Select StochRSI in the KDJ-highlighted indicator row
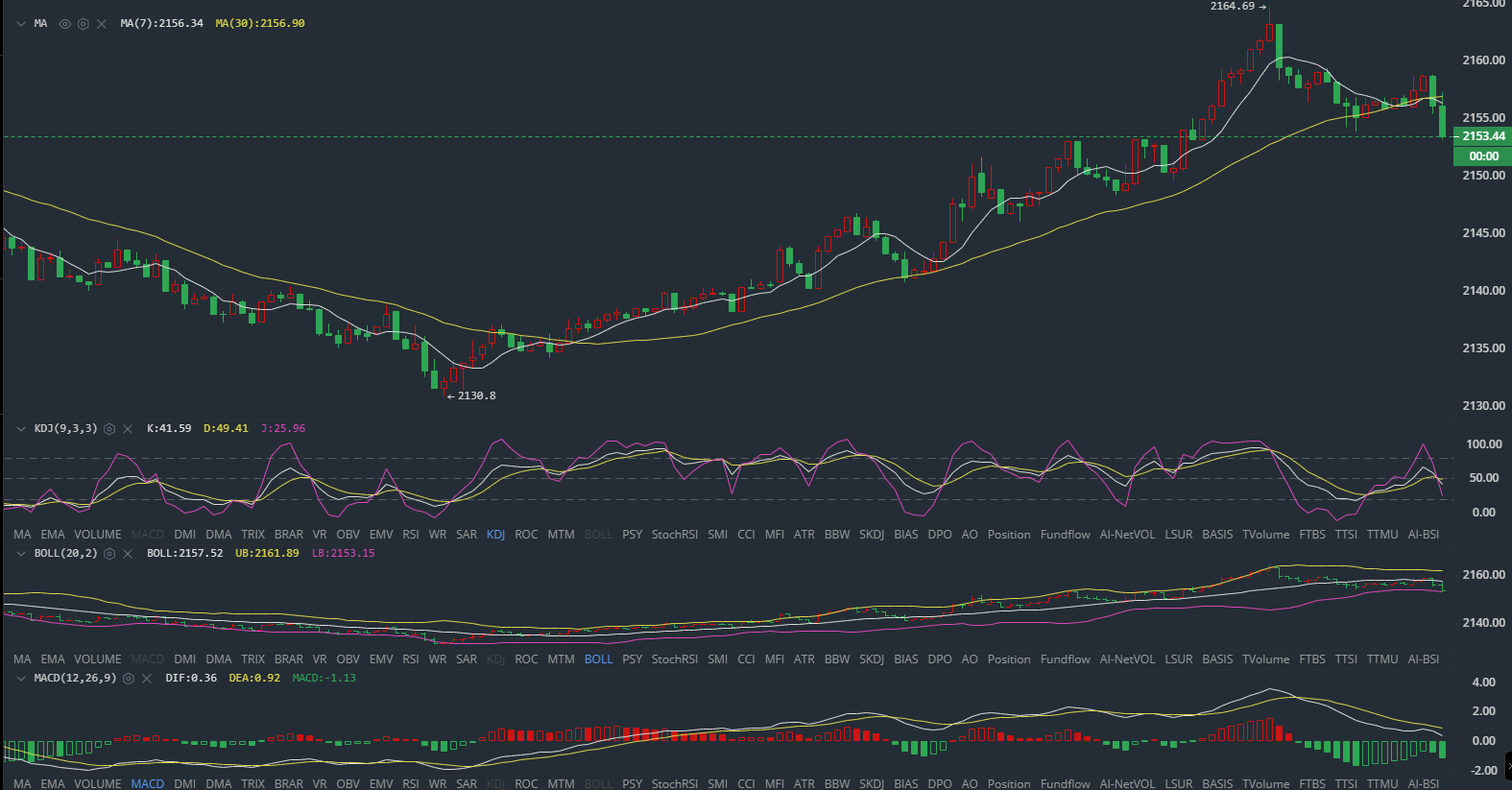1512x790 pixels. pyautogui.click(x=675, y=535)
